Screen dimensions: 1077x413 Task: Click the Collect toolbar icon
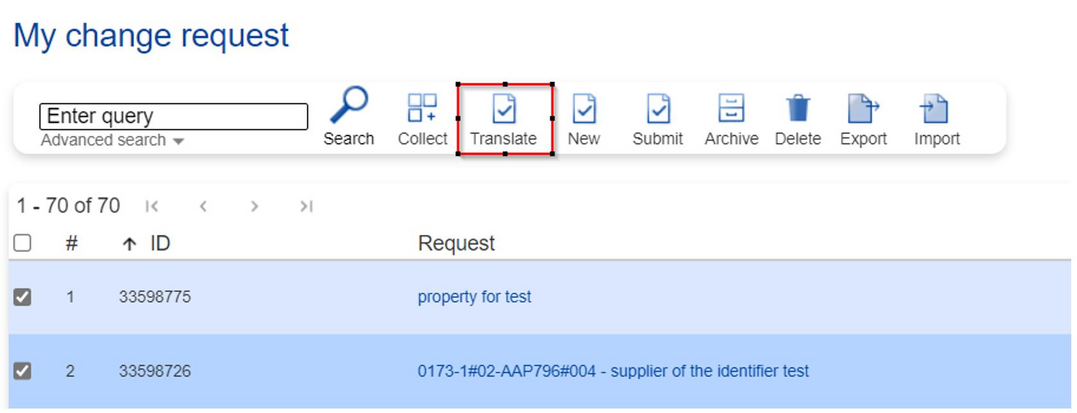point(422,108)
